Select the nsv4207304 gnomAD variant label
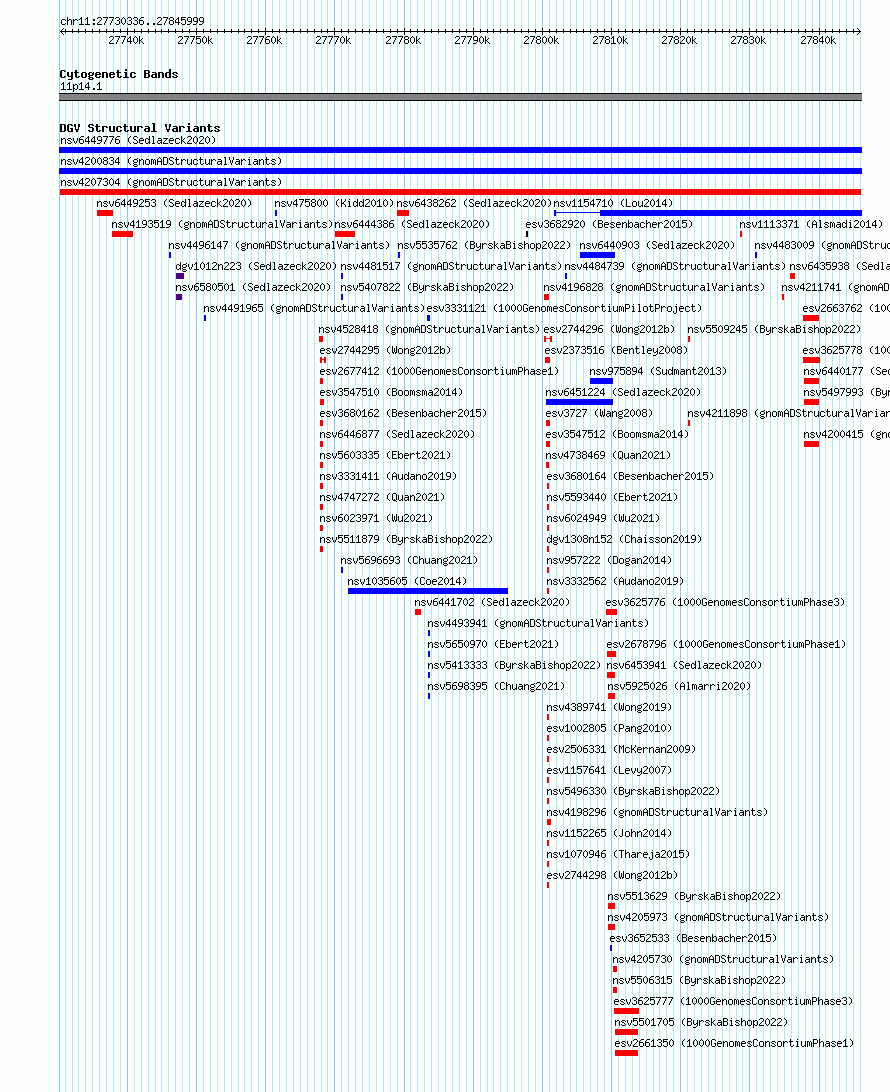 (x=171, y=182)
